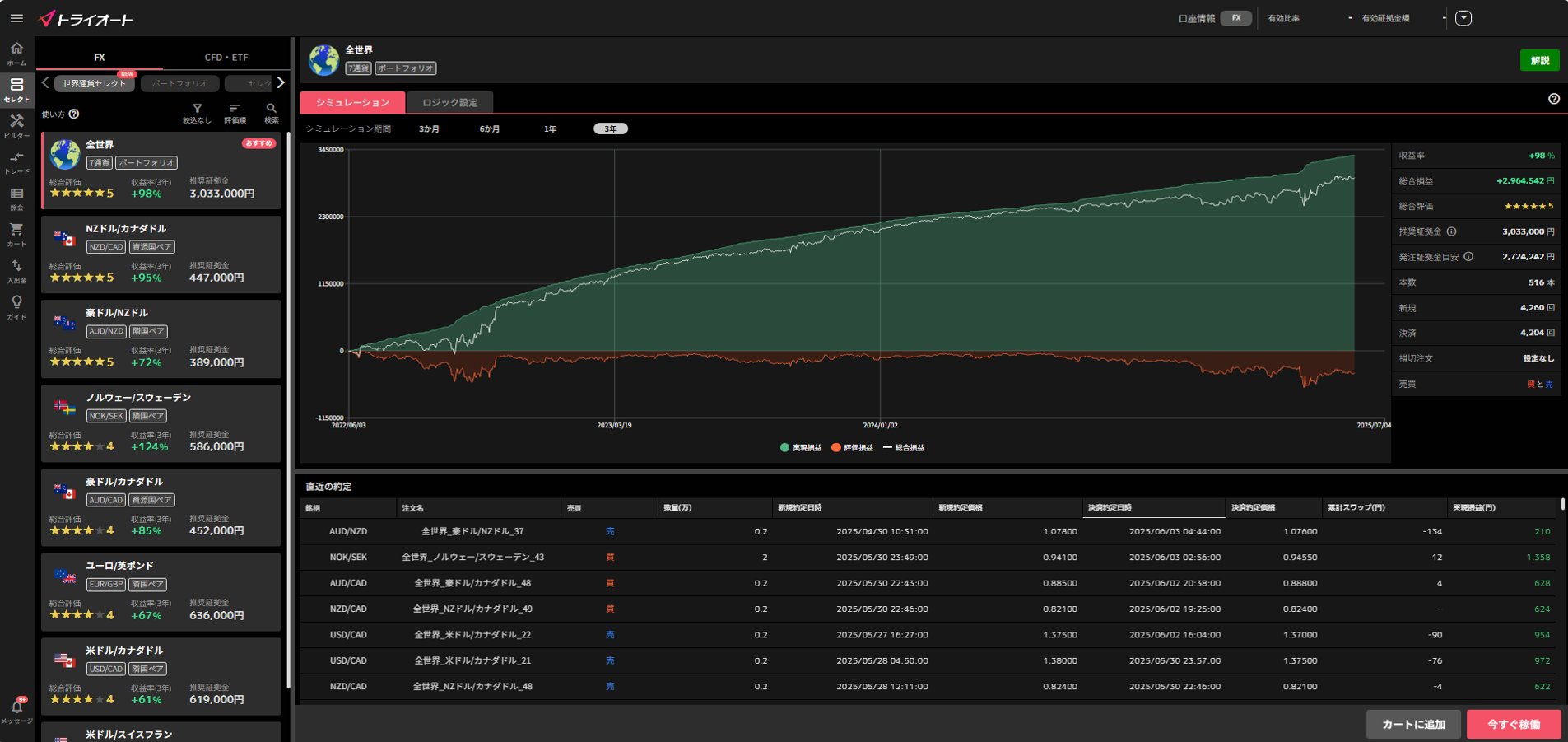Screen dimensions: 1568x742
Task: Click 全世界_豪ドル/NZドル_37 order row
Action: [928, 532]
